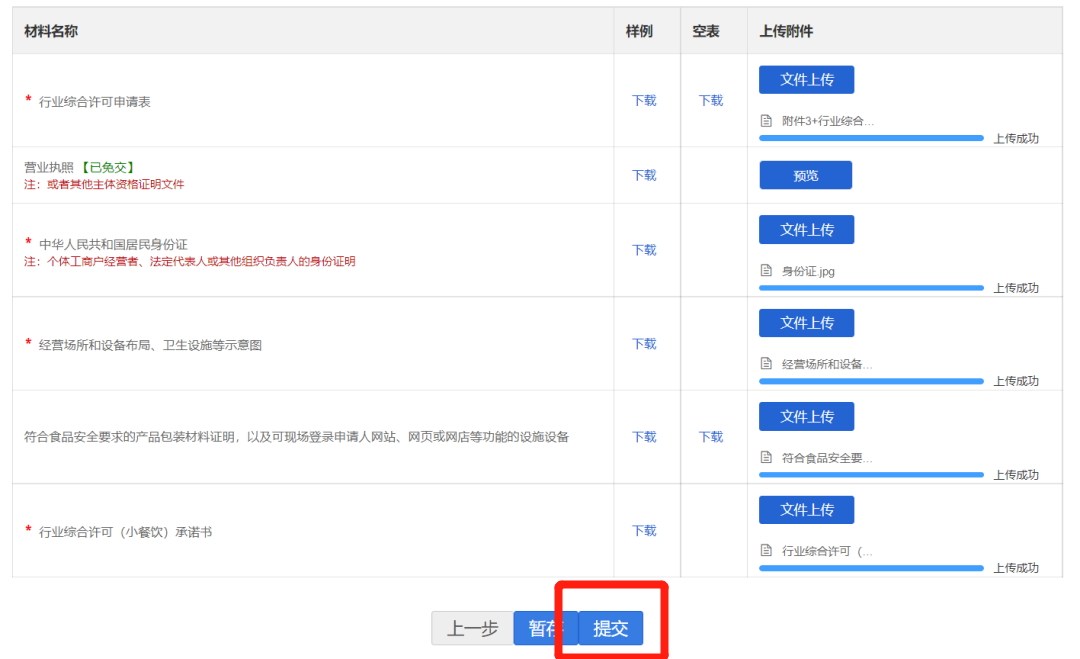Click the file icon in the 承诺书 row attachment

tap(766, 551)
